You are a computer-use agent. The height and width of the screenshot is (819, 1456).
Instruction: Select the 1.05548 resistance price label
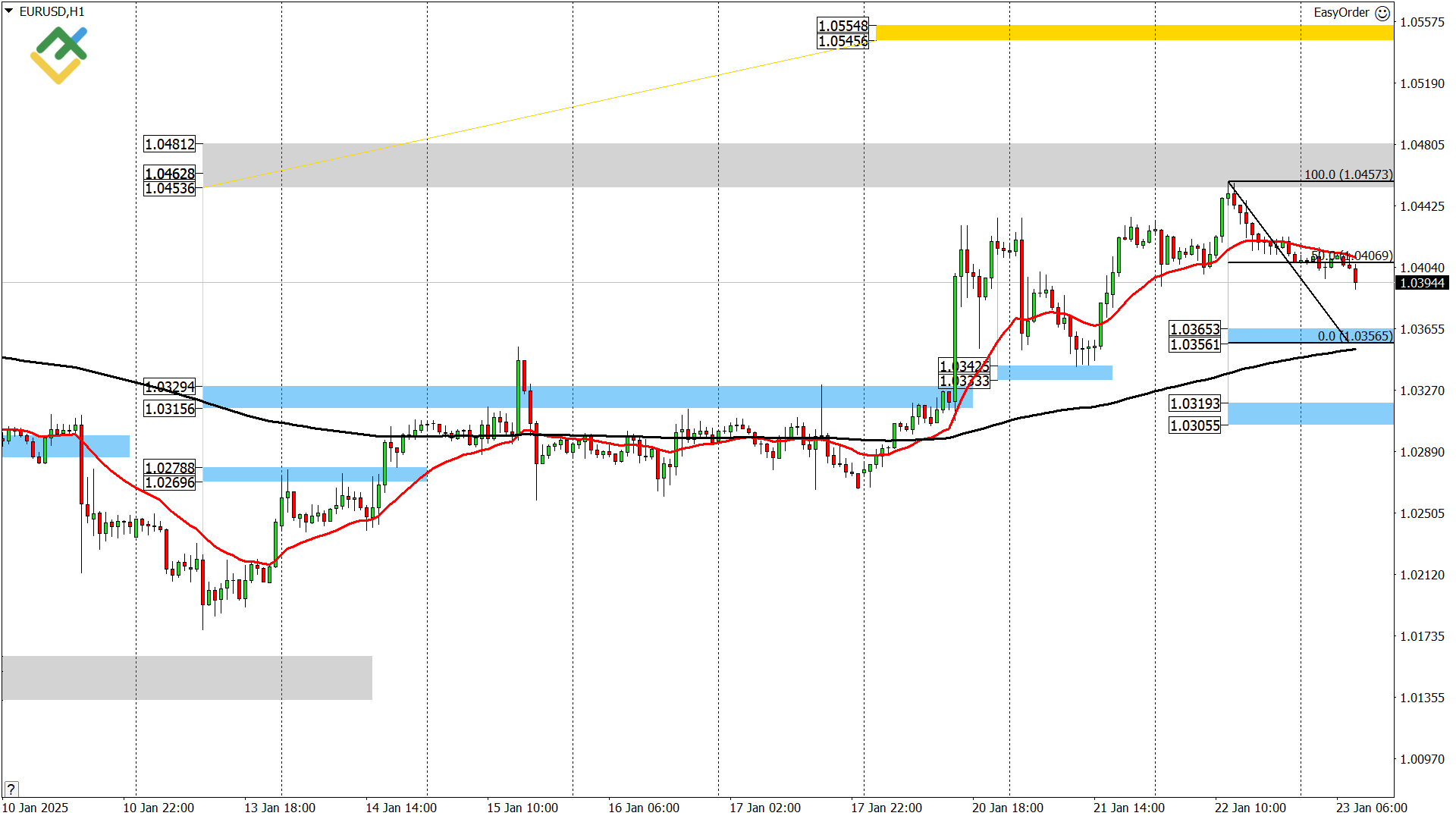point(844,25)
